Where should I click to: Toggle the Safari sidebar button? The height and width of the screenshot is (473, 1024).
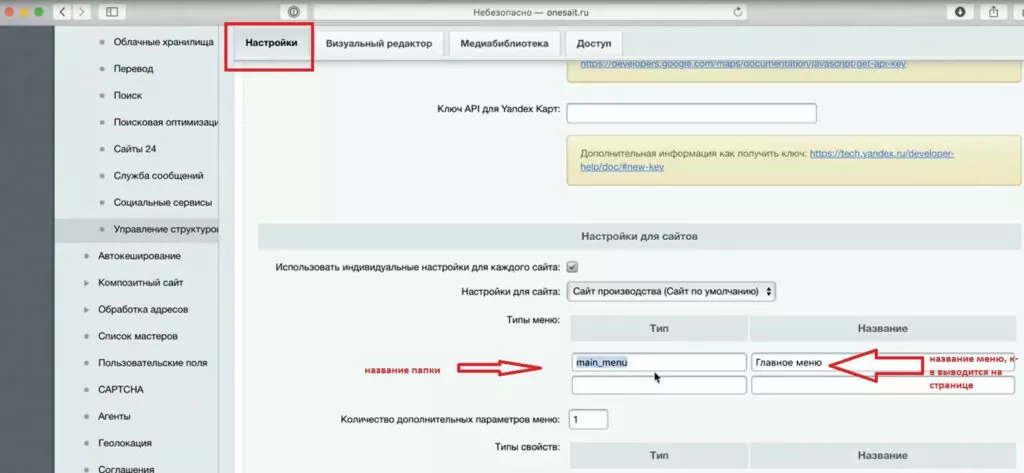[112, 11]
